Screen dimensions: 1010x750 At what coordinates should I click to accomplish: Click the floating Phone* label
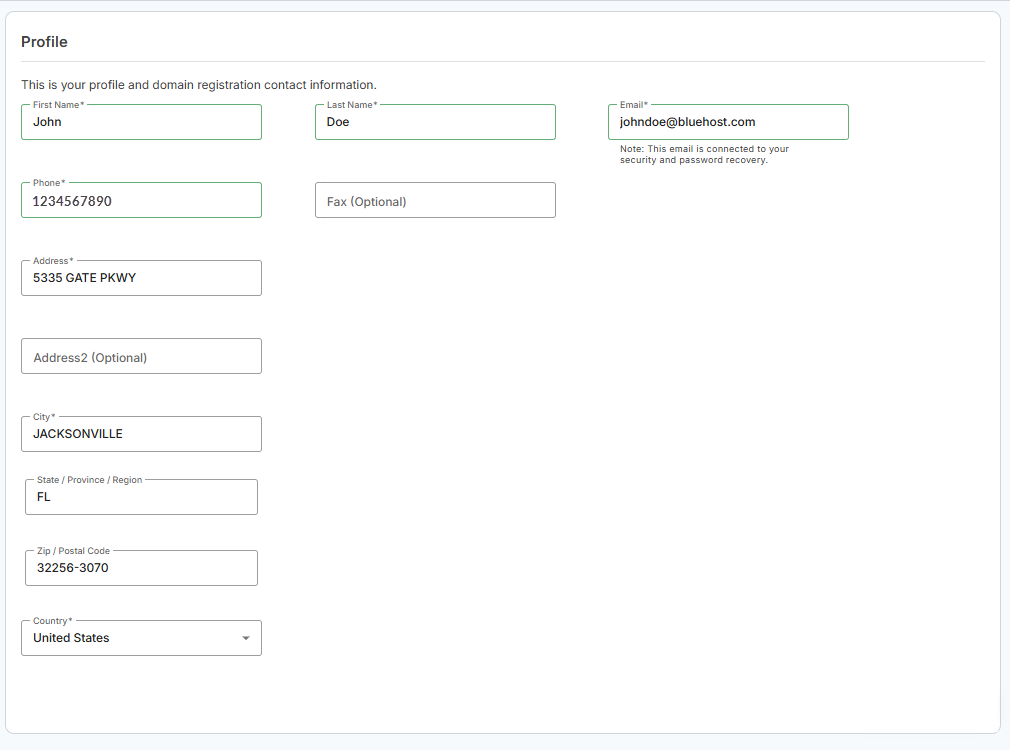point(49,183)
